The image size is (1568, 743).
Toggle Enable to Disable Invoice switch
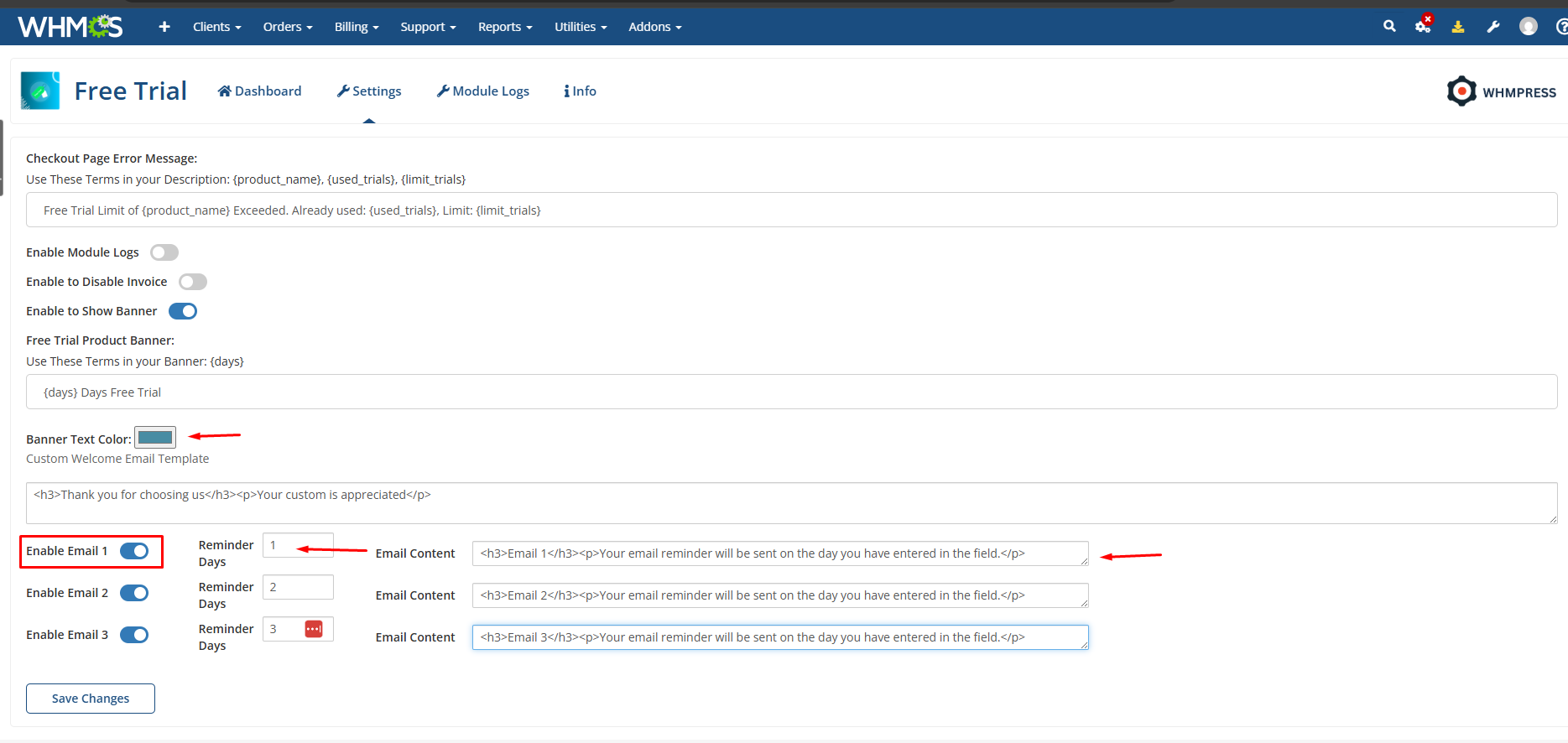[193, 282]
